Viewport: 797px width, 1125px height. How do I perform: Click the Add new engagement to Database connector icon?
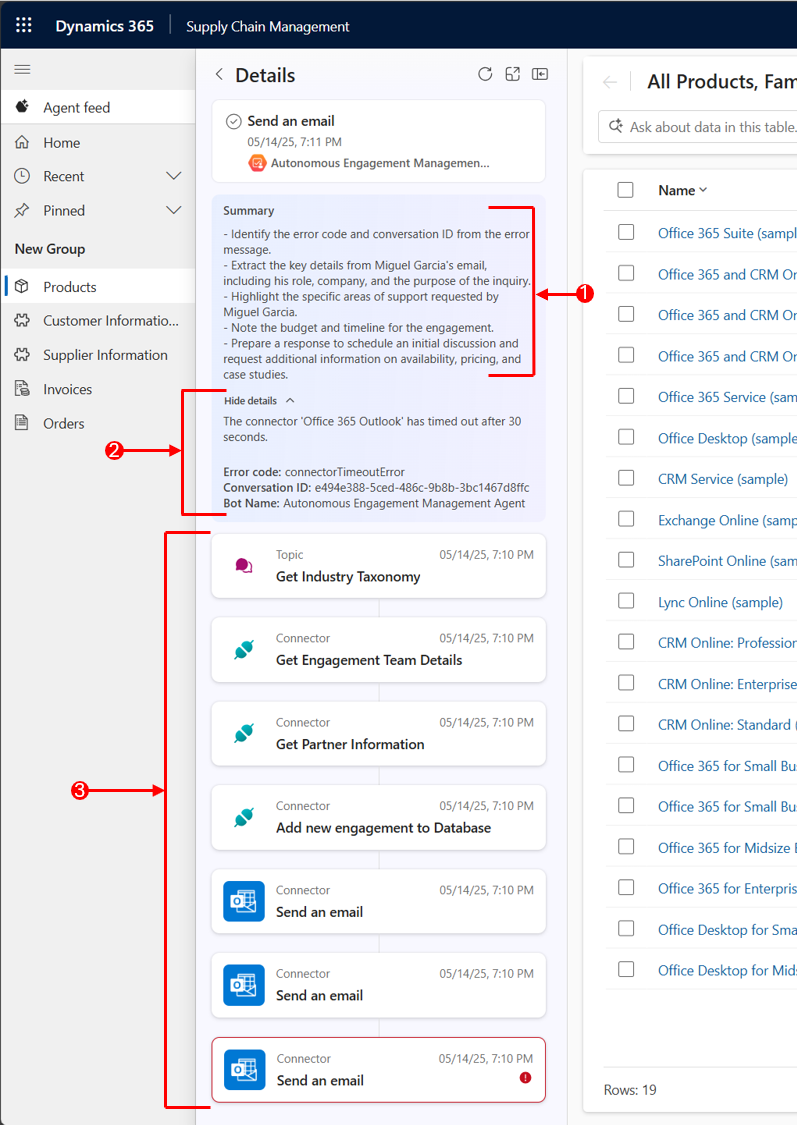point(244,817)
